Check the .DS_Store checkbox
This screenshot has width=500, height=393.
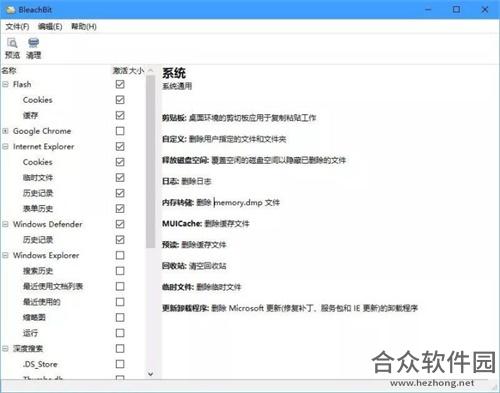point(120,364)
